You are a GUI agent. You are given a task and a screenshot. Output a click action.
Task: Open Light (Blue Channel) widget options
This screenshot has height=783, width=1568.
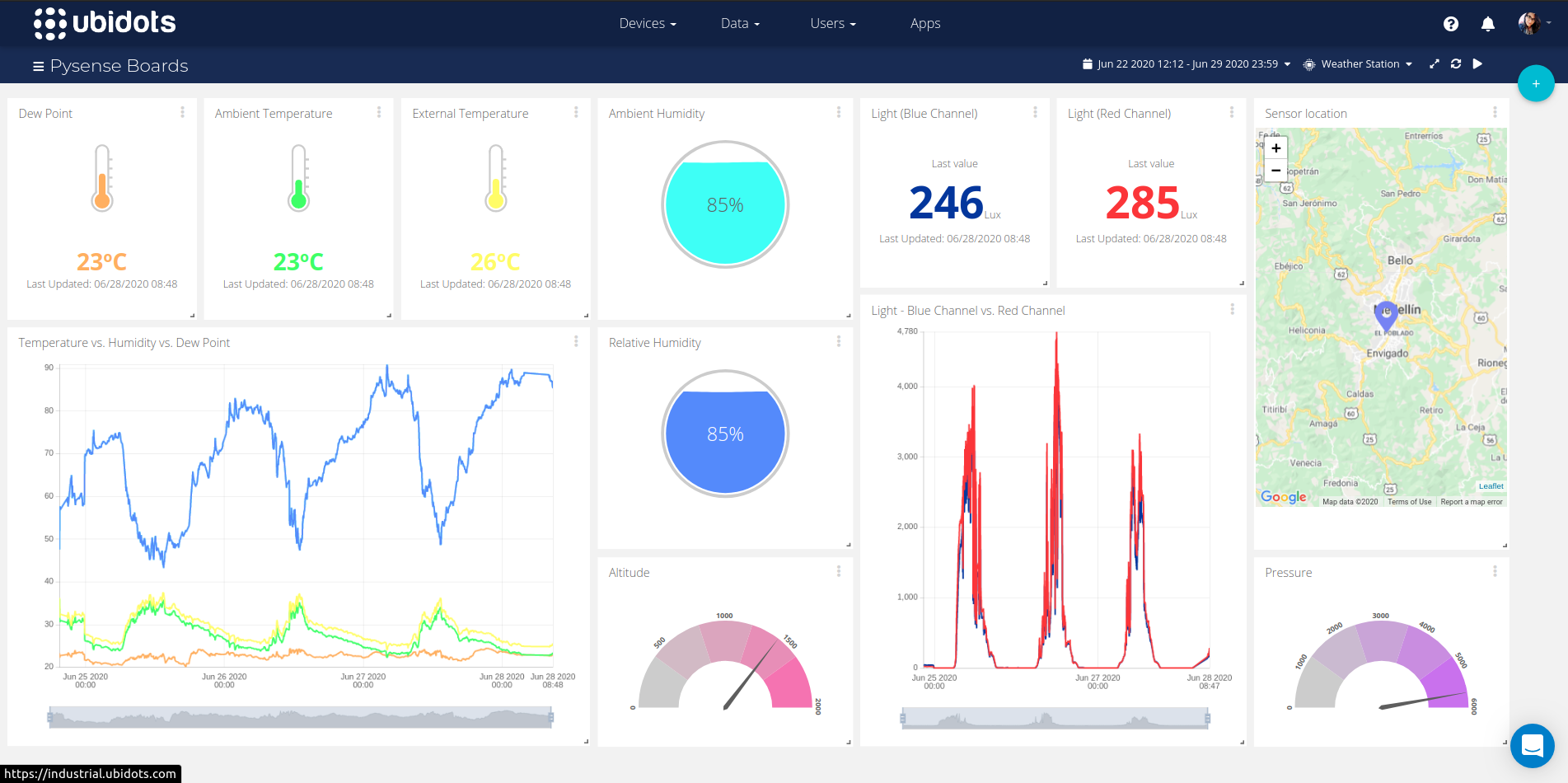[1036, 112]
